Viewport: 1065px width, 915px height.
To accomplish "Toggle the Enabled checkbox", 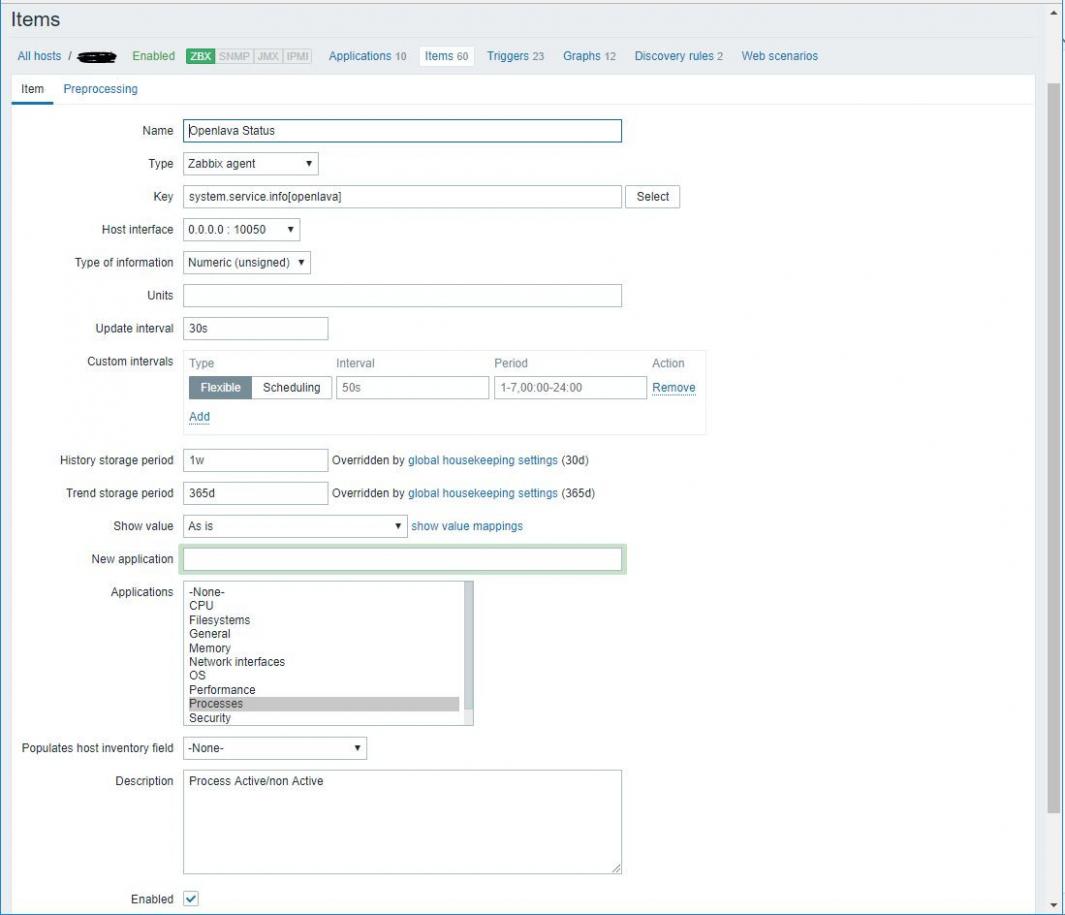I will coord(191,899).
